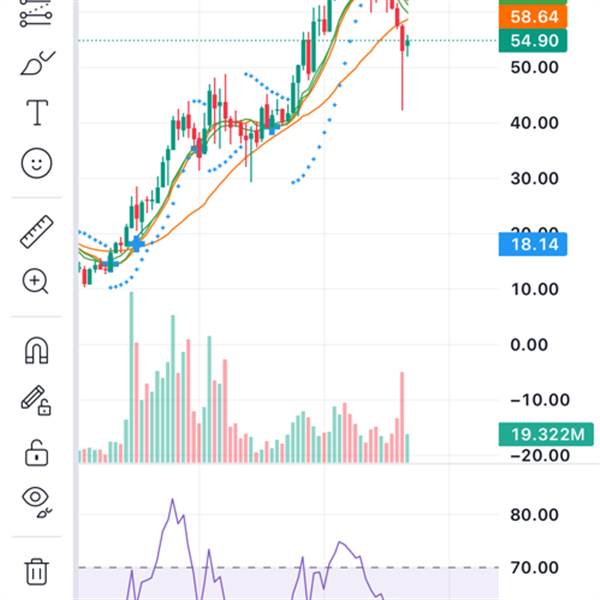
Task: Click the trash remove objects icon
Action: [37, 572]
